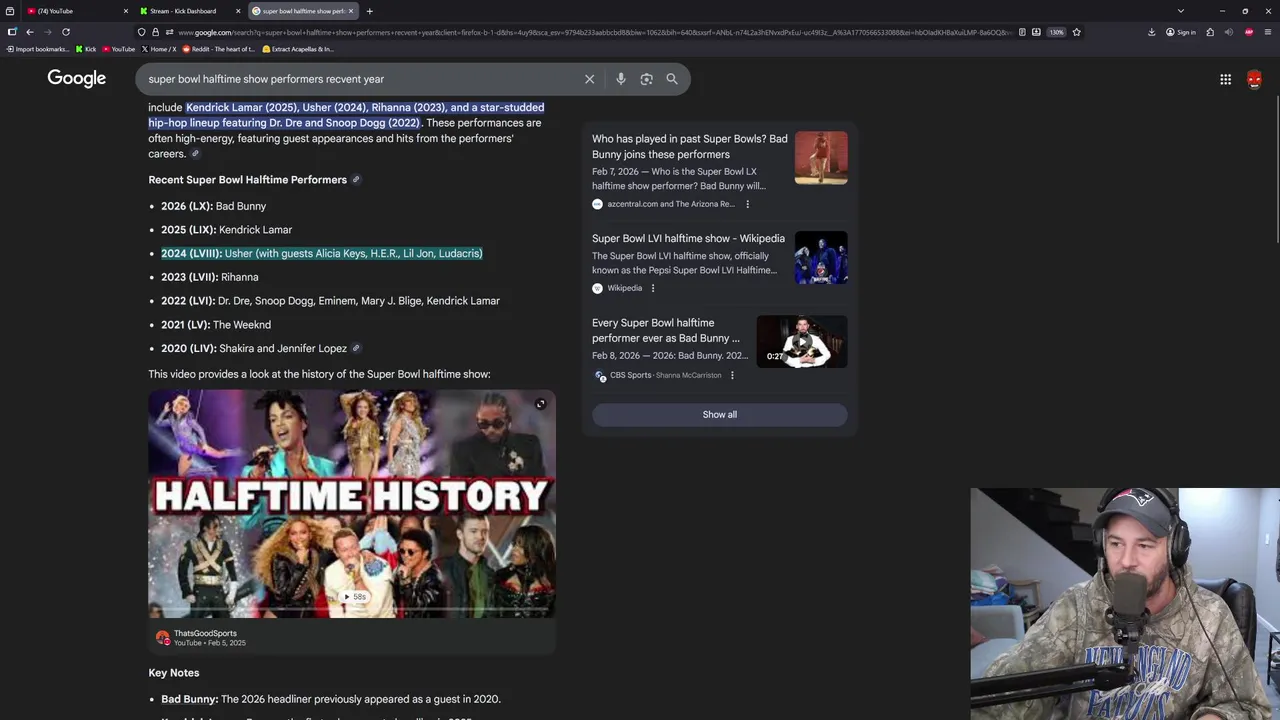Click source link icon after 2020 LIV entry

pos(356,348)
